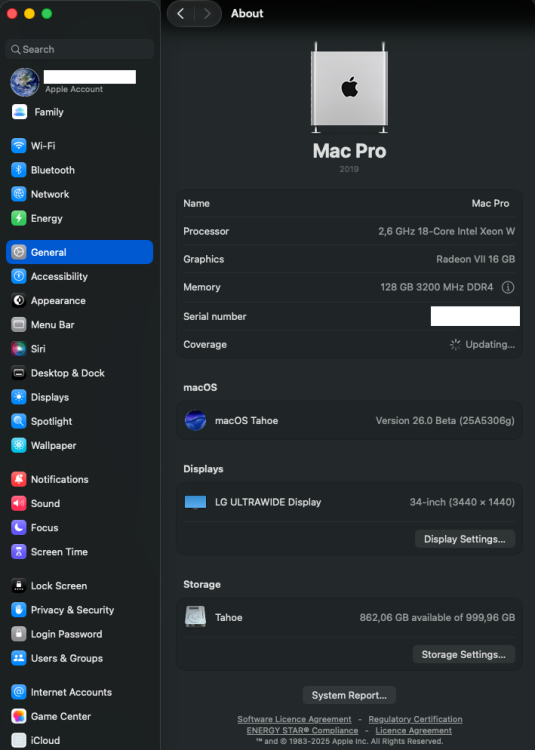Open Bluetooth settings icon in sidebar
Screen dimensions: 535x750
[x=19, y=170]
